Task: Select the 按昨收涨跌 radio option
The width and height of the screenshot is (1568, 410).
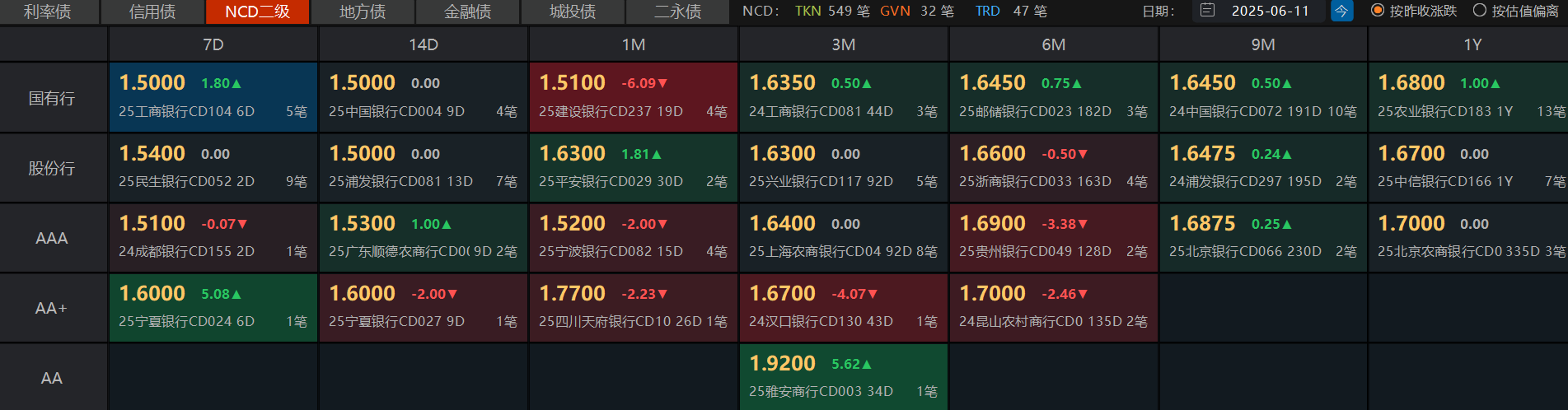Action: point(1414,11)
